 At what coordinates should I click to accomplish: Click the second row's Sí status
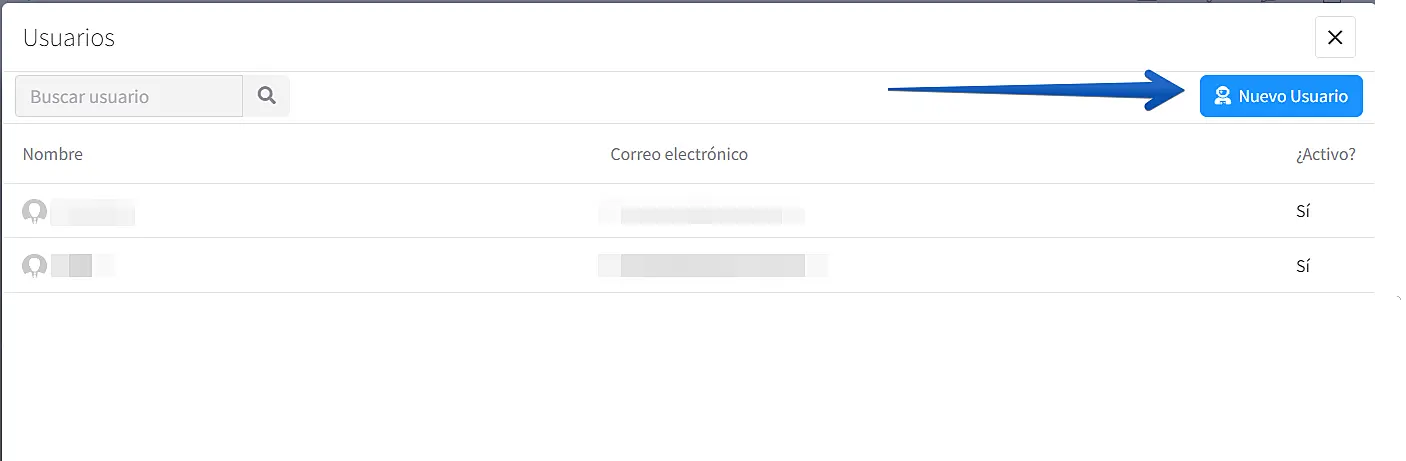point(1302,266)
